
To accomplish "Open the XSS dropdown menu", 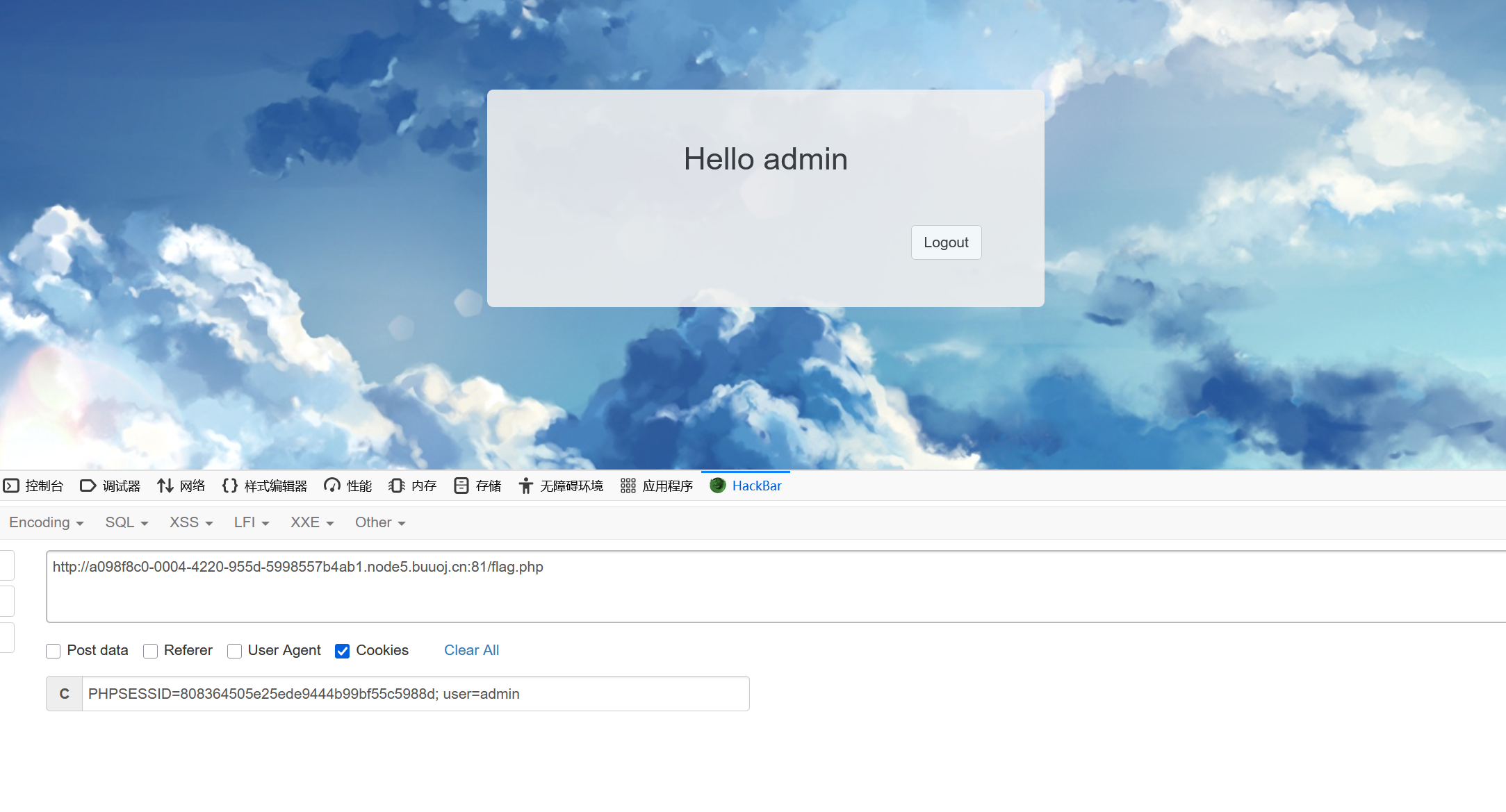I will coord(191,522).
